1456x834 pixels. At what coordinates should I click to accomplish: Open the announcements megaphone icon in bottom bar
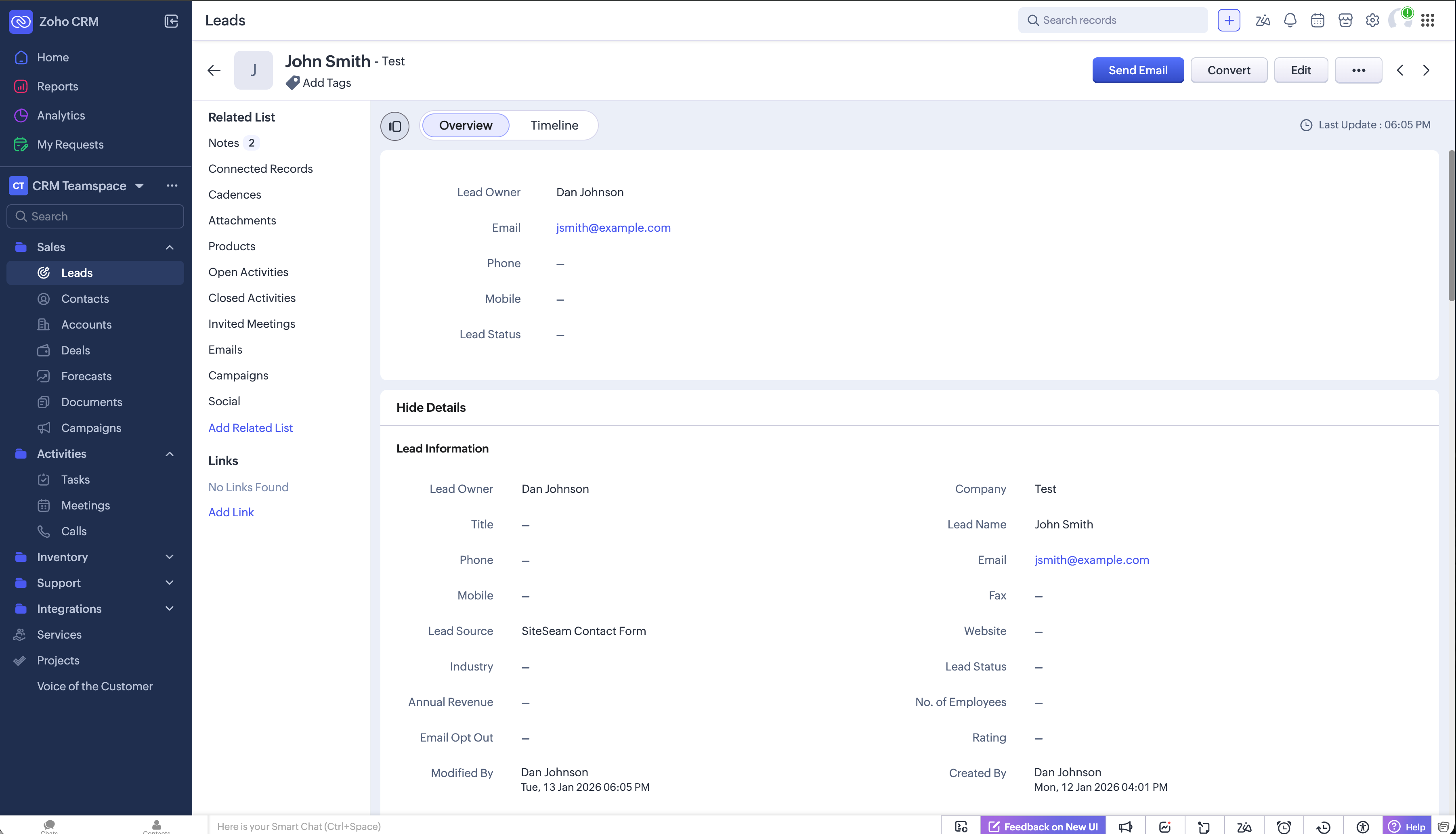point(1125,827)
